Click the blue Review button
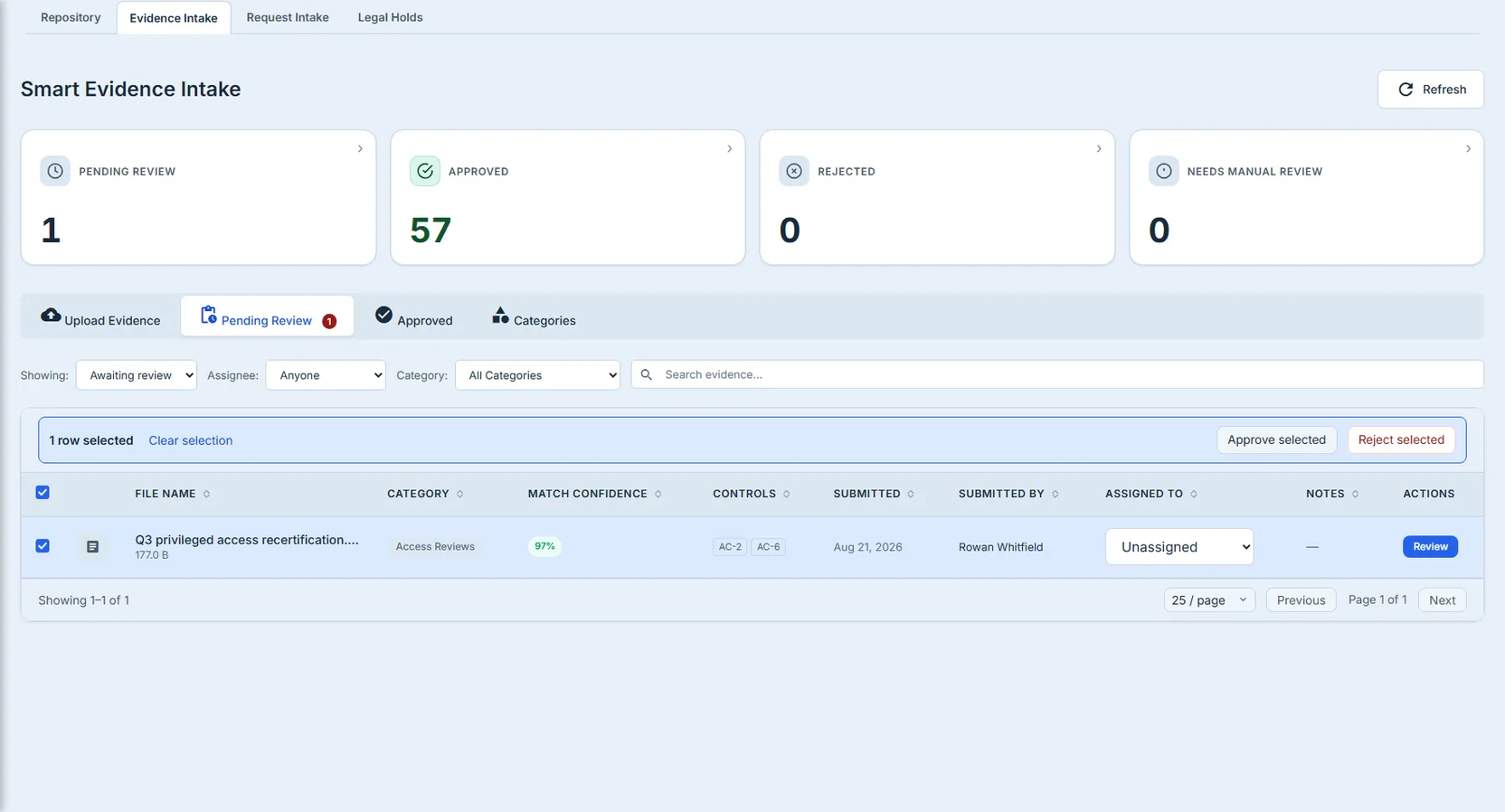Viewport: 1505px width, 812px height. click(1430, 547)
